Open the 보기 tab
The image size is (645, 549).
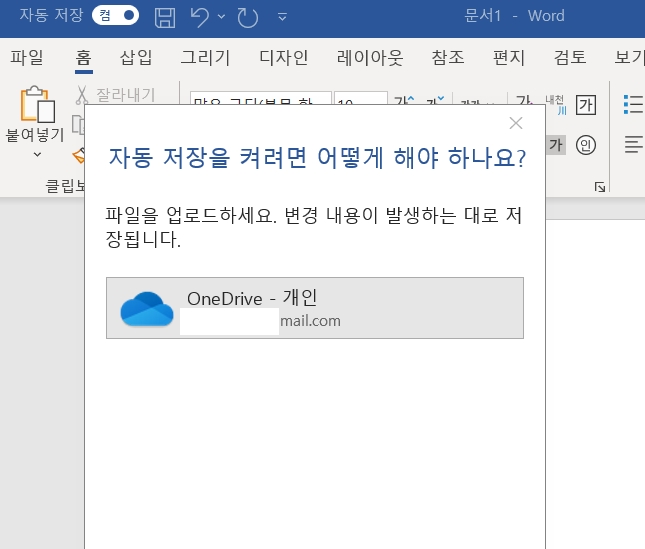coord(629,57)
